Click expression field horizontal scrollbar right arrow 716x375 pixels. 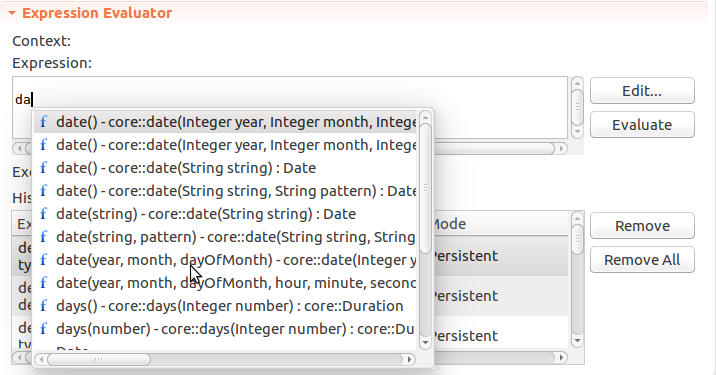point(561,148)
